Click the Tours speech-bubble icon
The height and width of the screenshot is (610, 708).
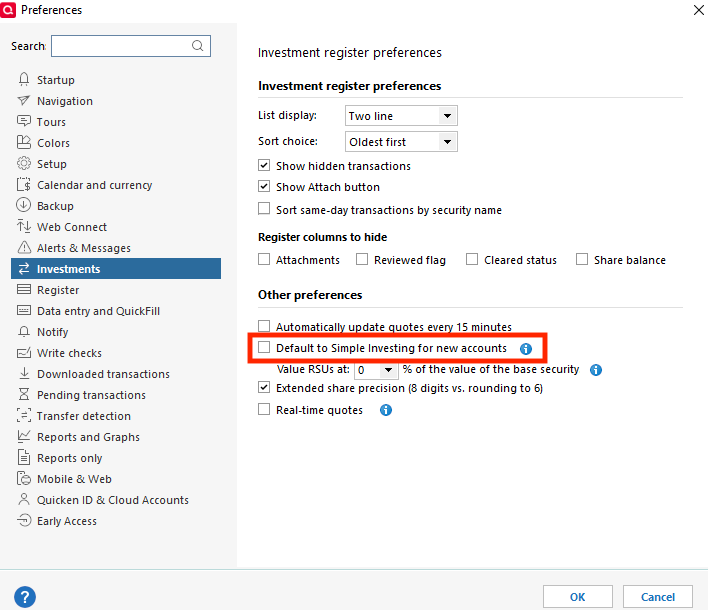23,121
